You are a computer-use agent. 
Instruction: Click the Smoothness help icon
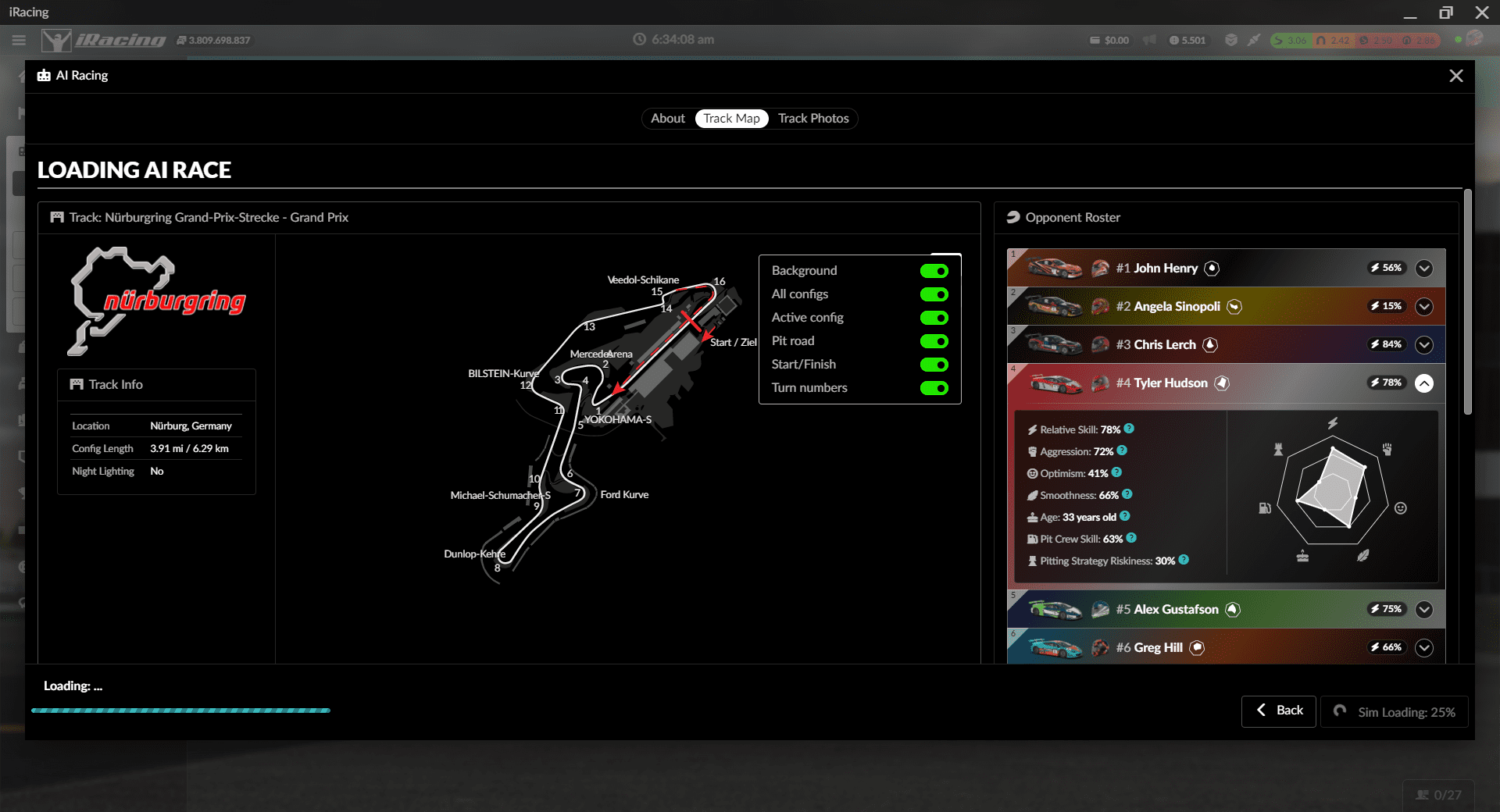(x=1127, y=494)
